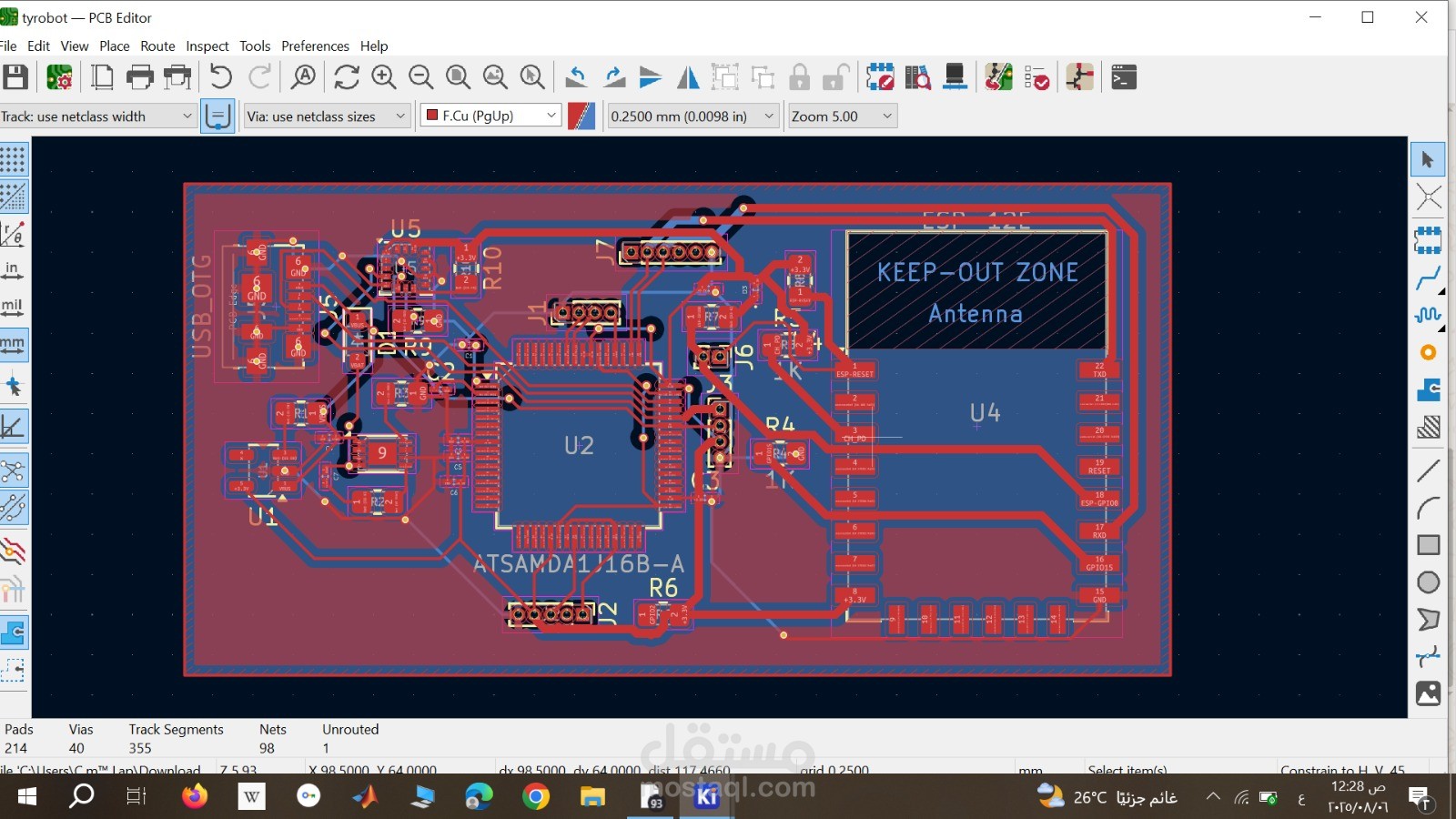Toggle millimeters units button
This screenshot has height=819, width=1456.
tap(13, 345)
